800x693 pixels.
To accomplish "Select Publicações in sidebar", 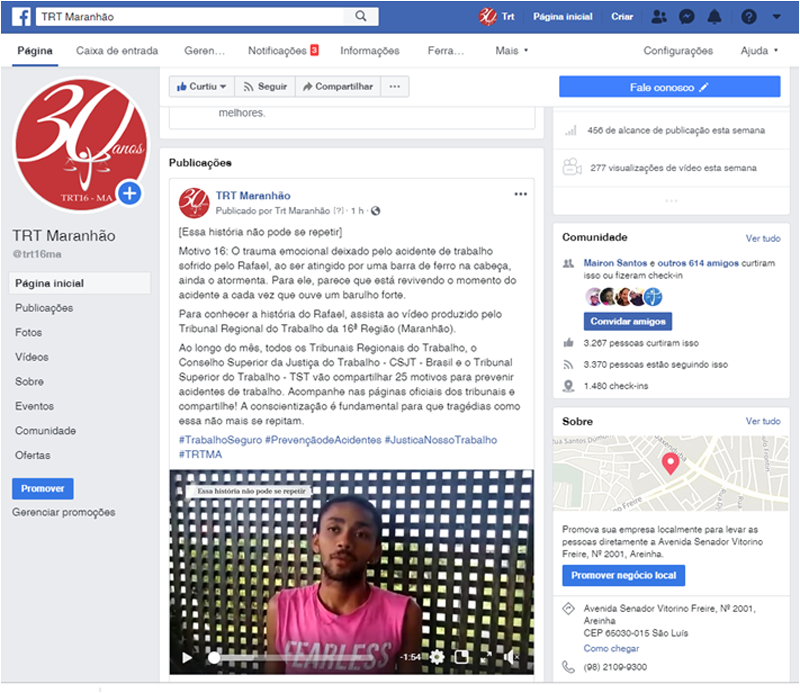I will pos(44,308).
